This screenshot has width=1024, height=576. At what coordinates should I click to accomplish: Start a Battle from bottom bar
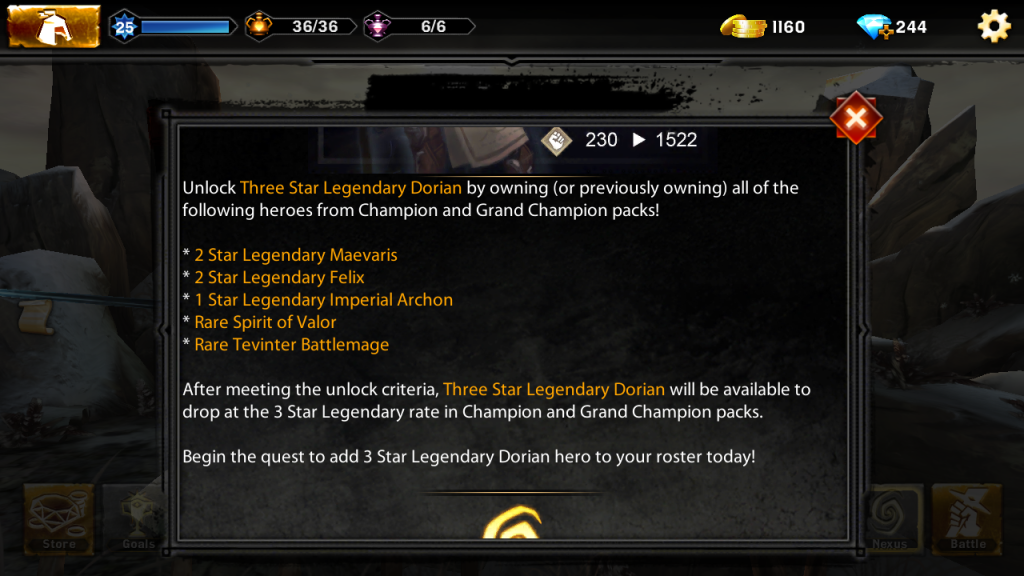pyautogui.click(x=967, y=519)
